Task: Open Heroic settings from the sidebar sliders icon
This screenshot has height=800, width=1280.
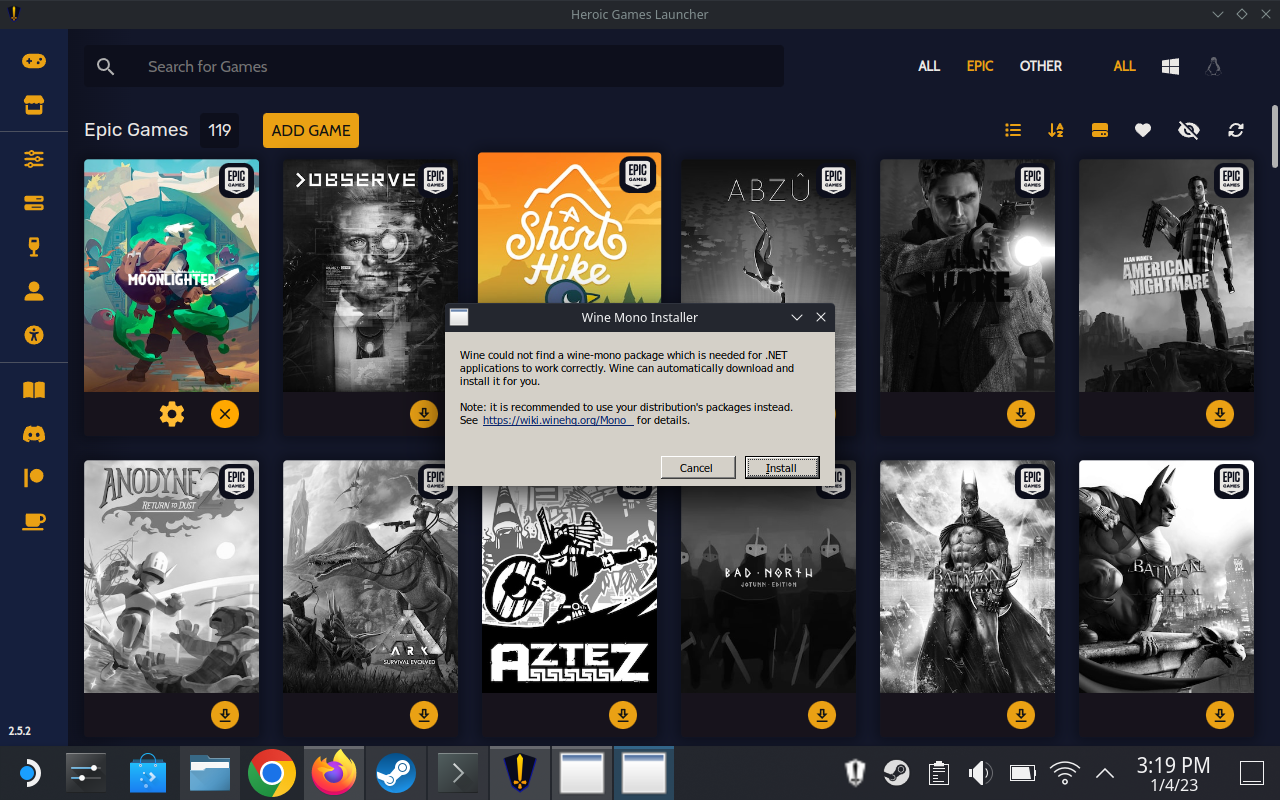Action: (x=34, y=159)
